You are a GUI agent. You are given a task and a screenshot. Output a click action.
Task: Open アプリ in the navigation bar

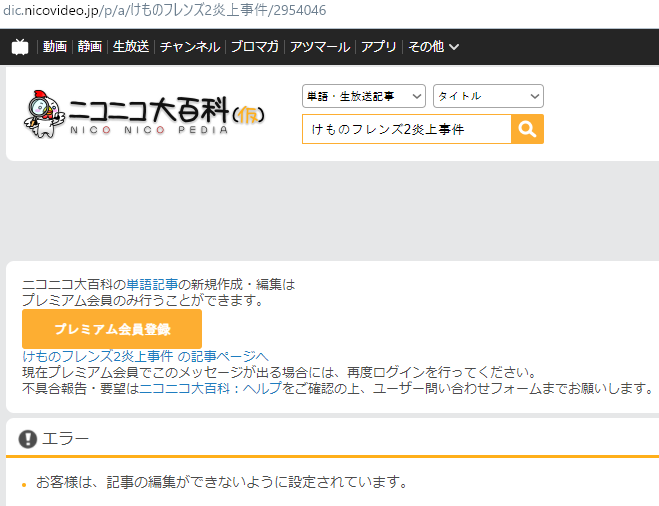click(x=379, y=47)
